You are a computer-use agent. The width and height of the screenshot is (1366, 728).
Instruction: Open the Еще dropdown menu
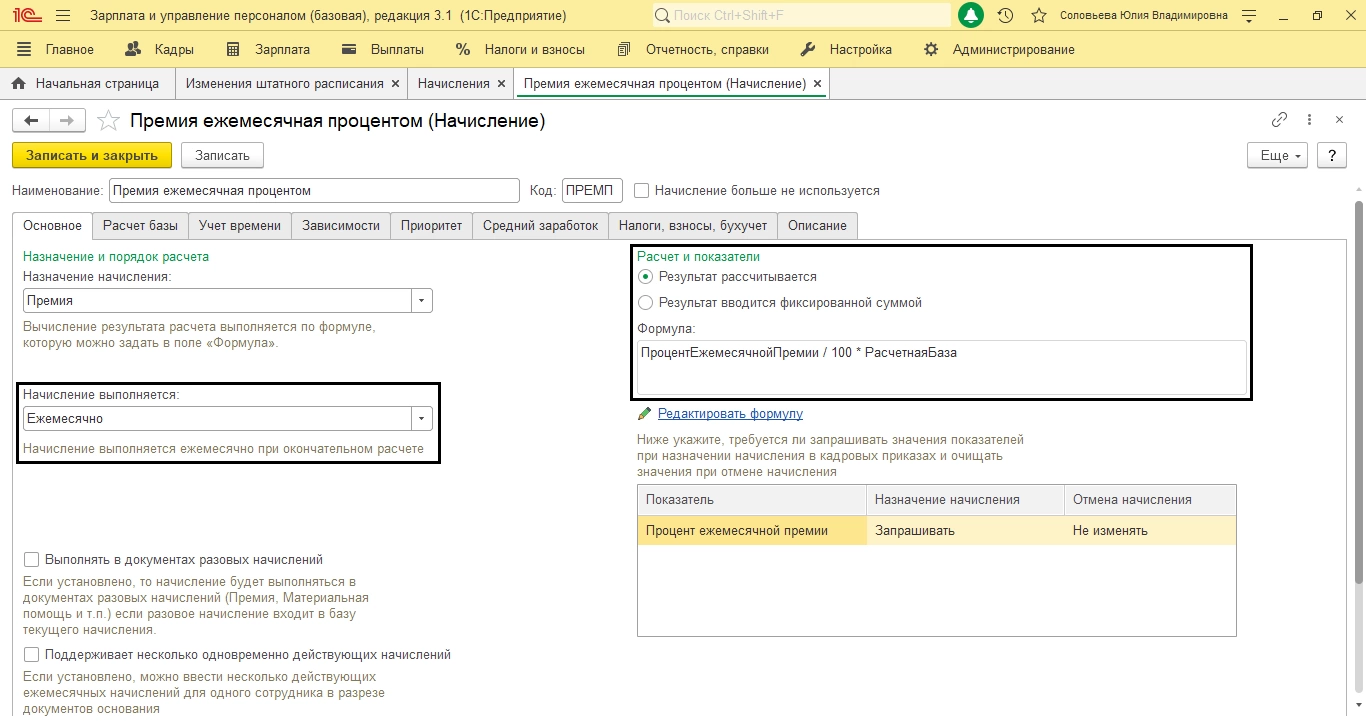(1278, 156)
